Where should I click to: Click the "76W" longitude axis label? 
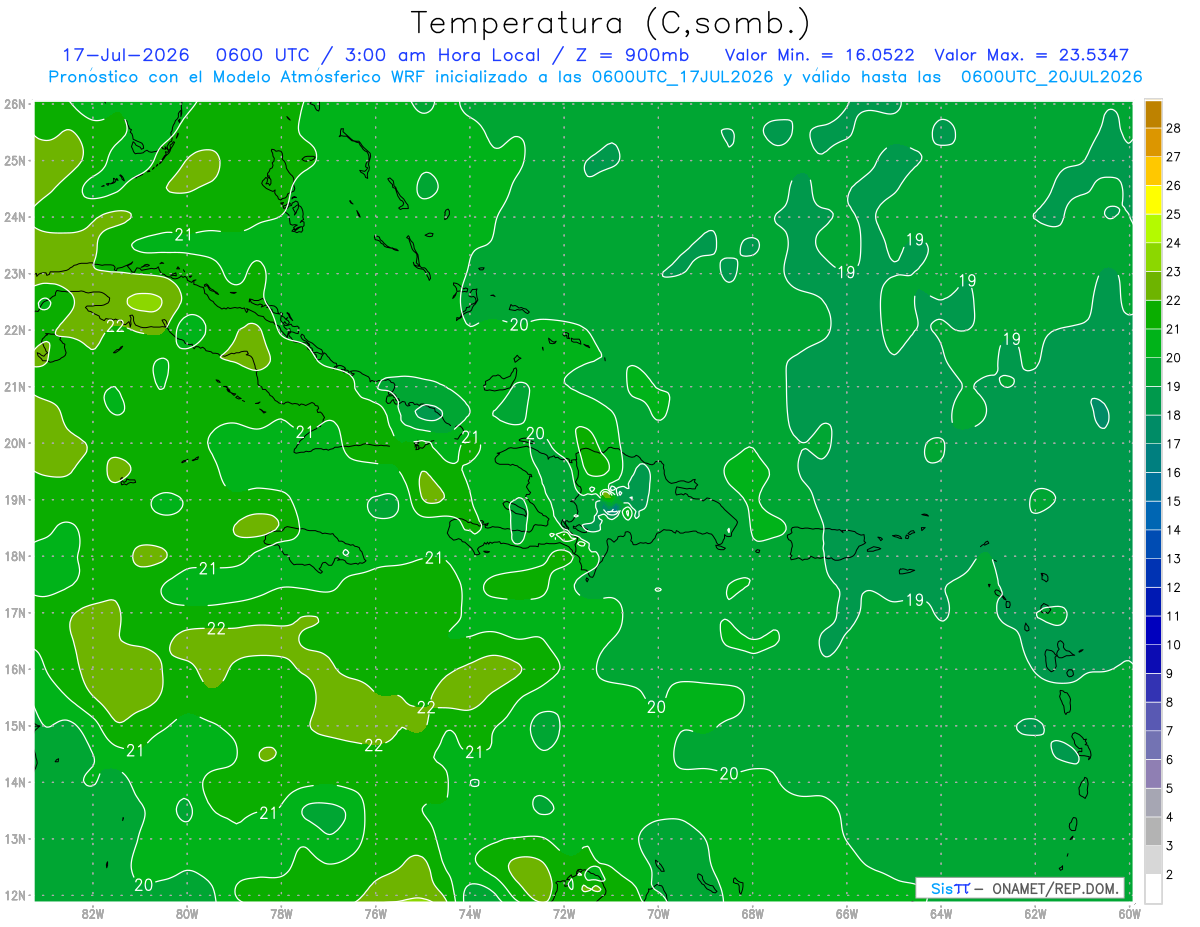coord(375,913)
